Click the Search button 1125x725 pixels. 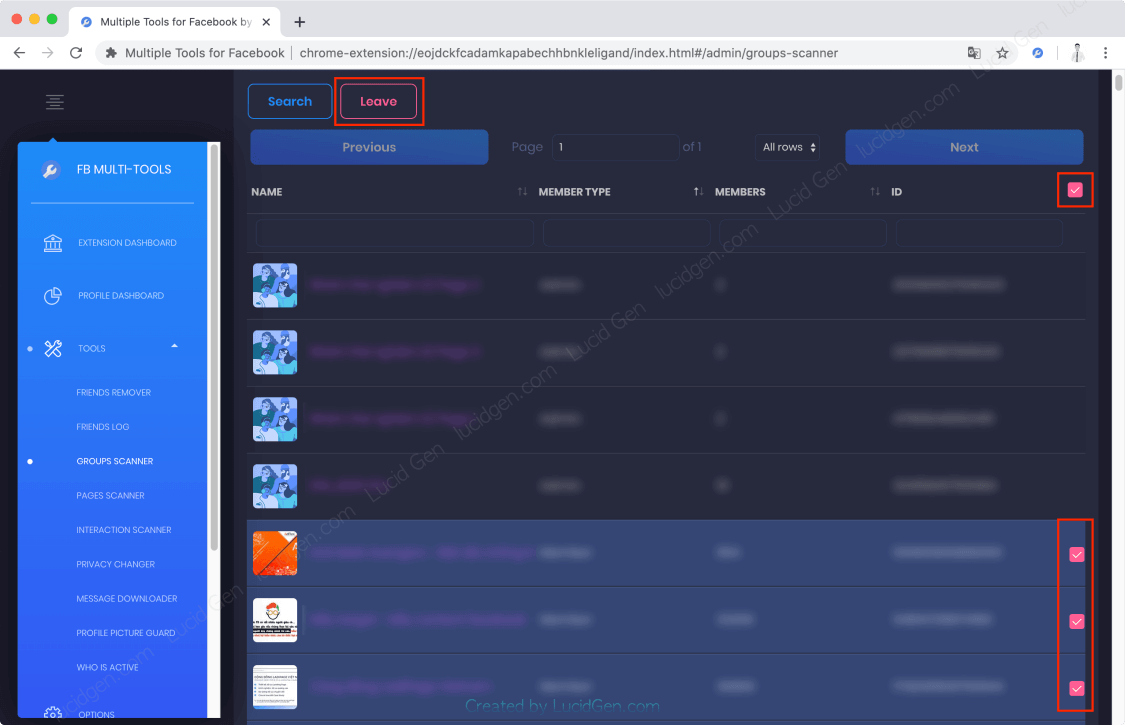[x=289, y=100]
